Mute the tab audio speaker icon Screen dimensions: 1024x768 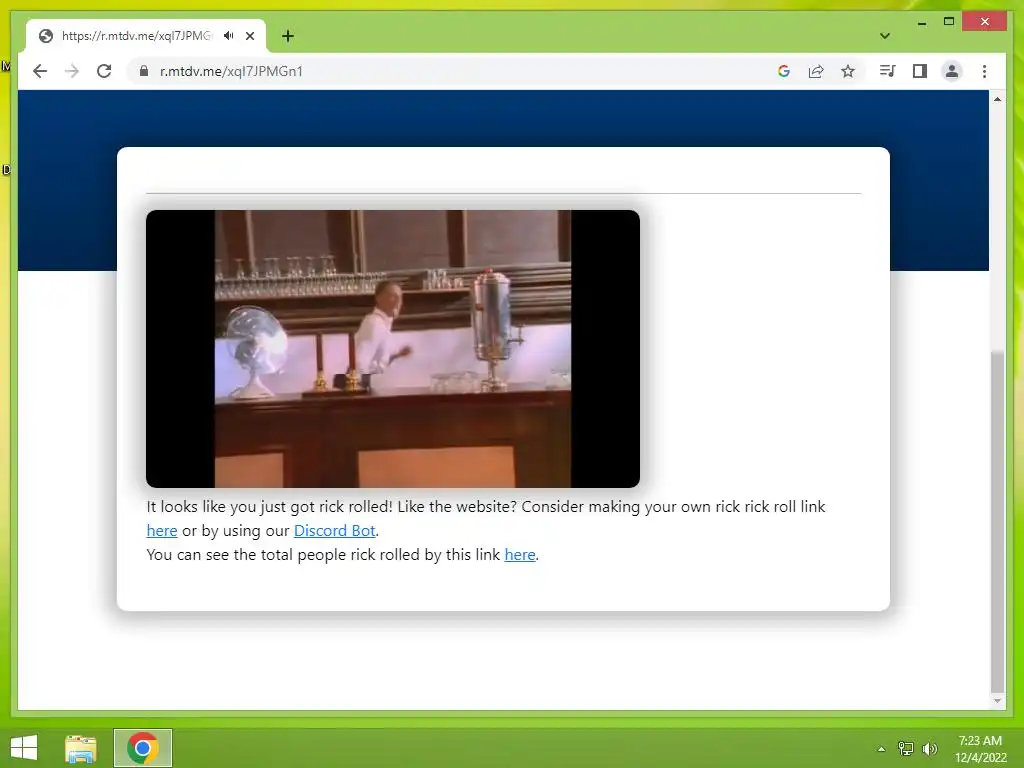229,36
